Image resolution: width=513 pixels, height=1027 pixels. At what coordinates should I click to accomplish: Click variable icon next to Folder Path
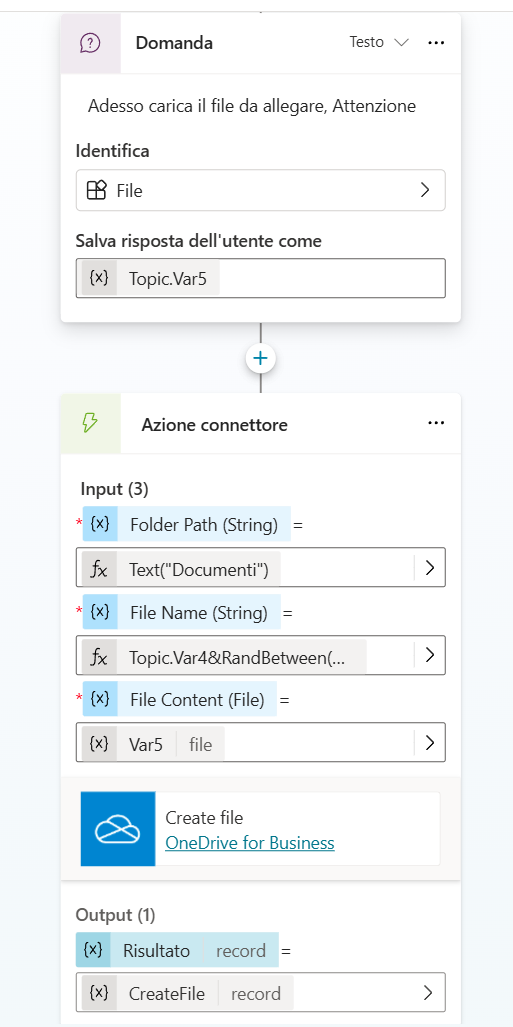[100, 524]
